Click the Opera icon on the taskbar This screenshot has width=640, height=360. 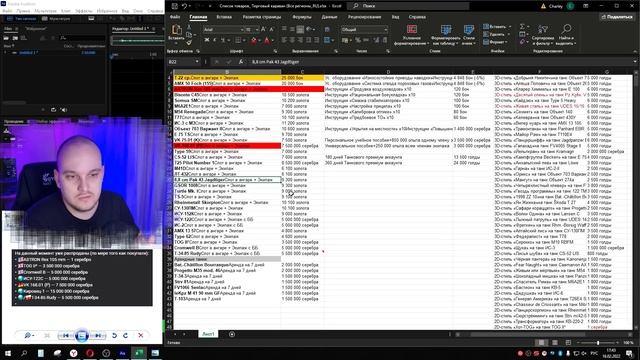point(90,353)
